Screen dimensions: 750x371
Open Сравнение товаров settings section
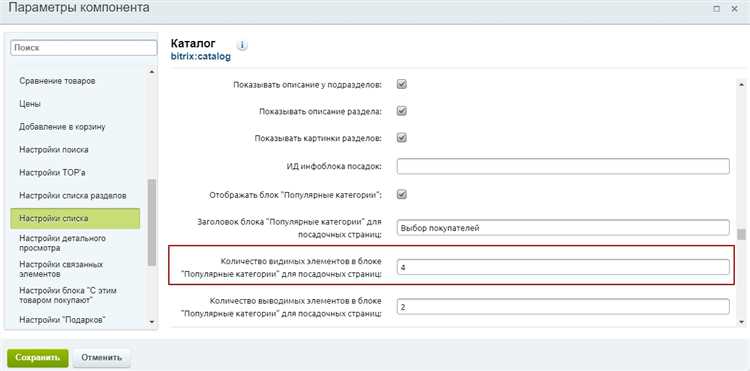57,81
